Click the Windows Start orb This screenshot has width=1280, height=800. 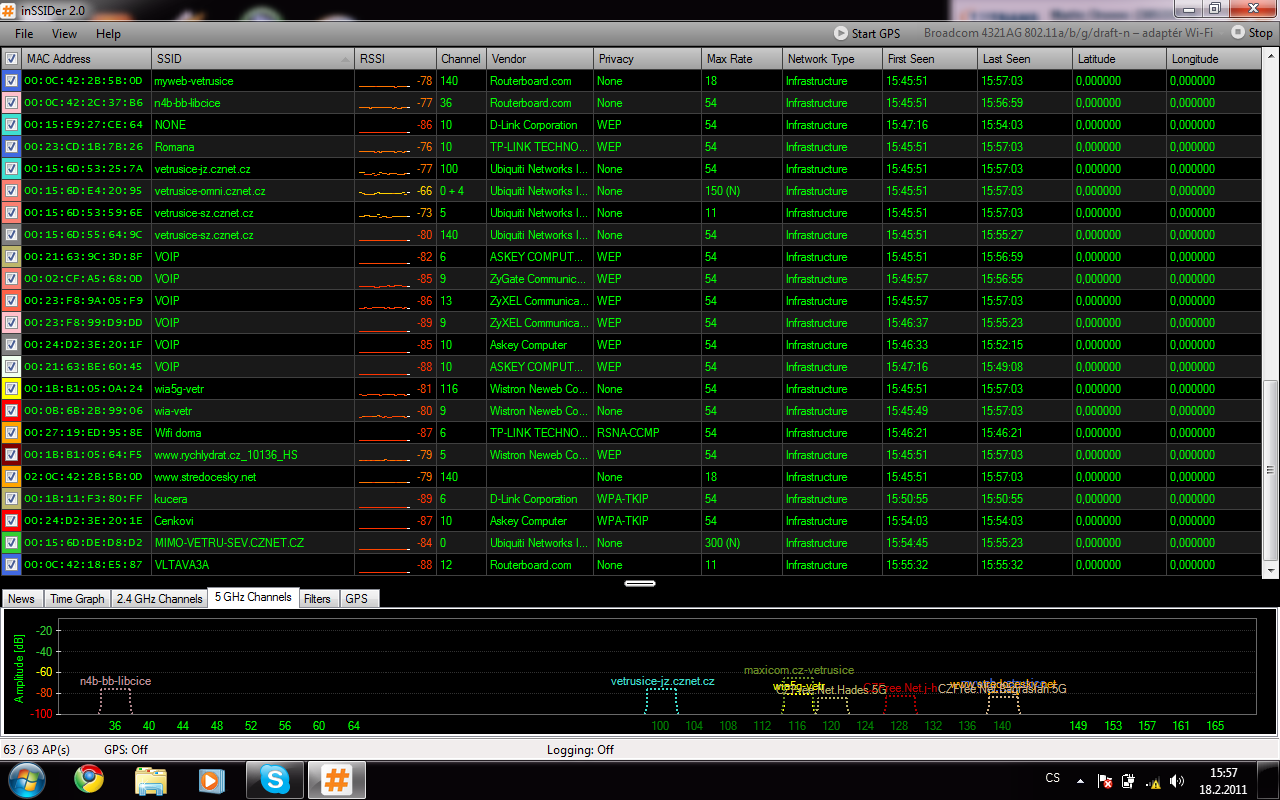pos(26,778)
